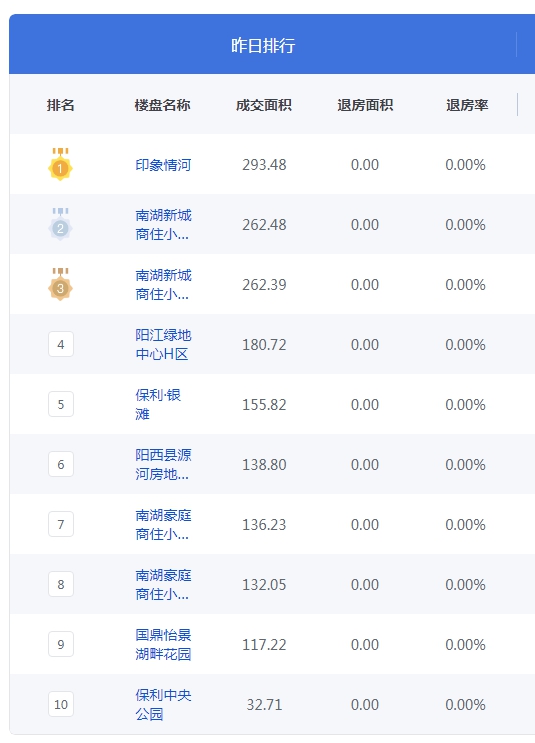Image resolution: width=535 pixels, height=743 pixels.
Task: Select the rank 4 number badge
Action: point(61,344)
